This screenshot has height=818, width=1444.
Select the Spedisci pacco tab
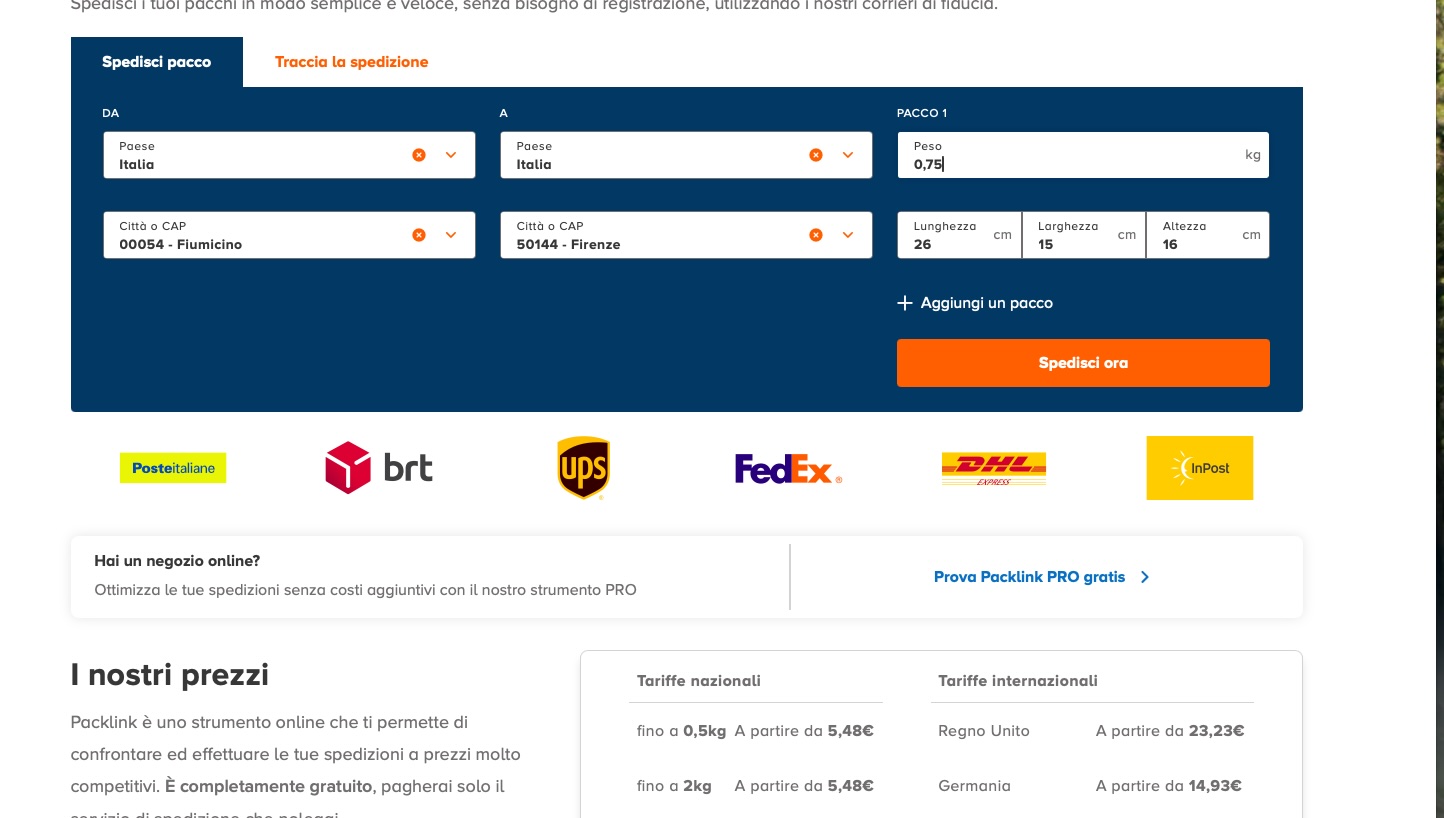tap(157, 62)
